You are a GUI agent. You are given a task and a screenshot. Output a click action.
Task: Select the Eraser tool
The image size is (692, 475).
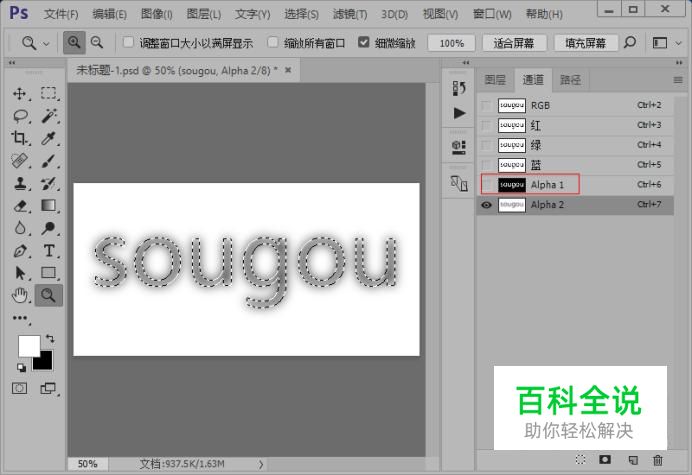click(19, 206)
